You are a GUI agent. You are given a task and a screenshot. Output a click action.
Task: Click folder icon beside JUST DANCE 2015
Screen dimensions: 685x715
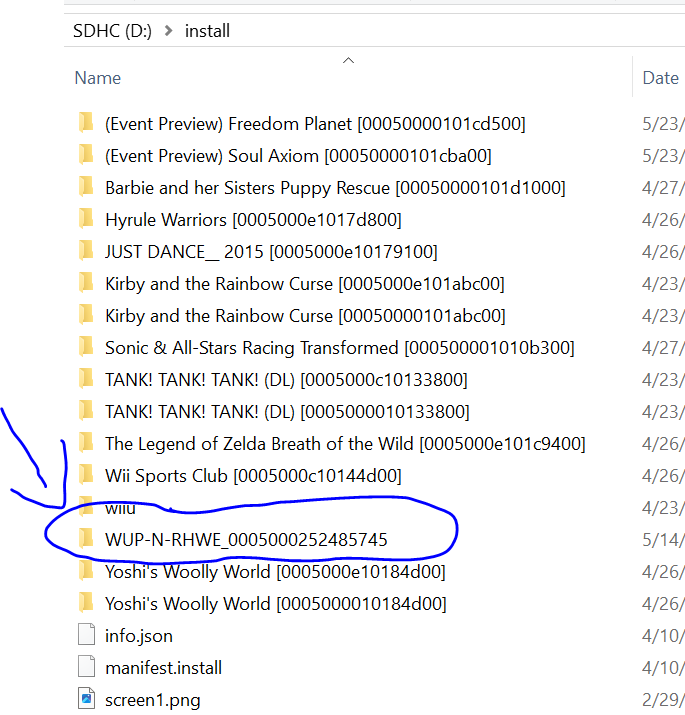click(86, 251)
